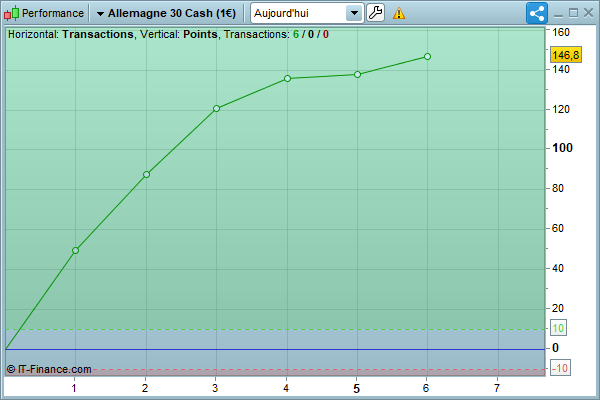Click the yellow 146,8 value label
The image size is (600, 400).
(x=566, y=55)
